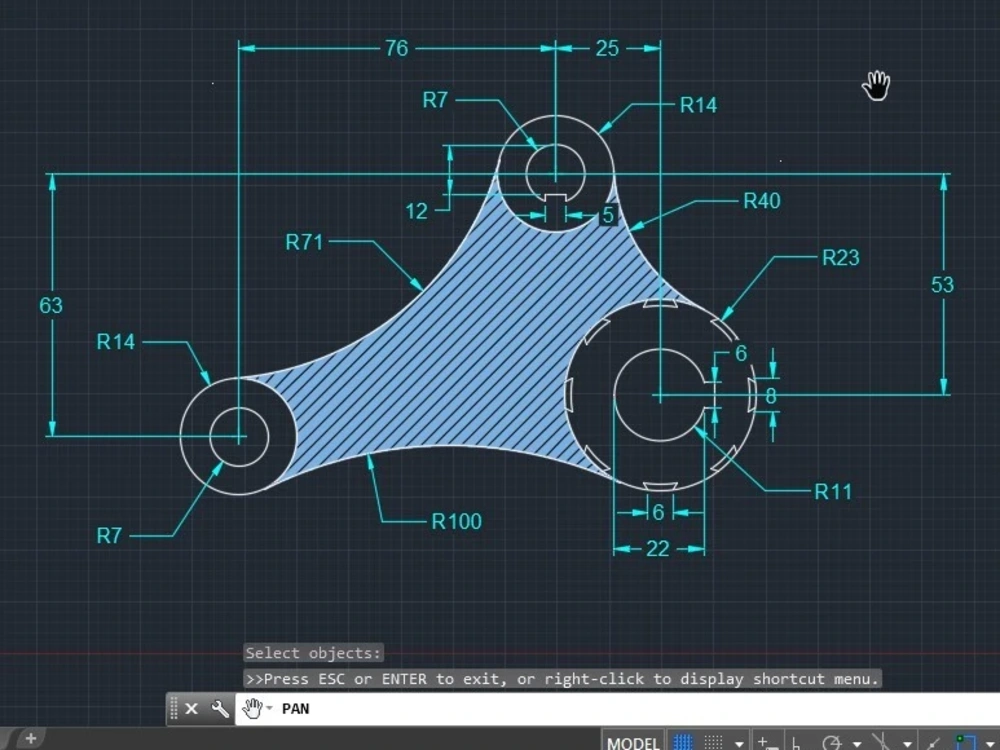Viewport: 1000px width, 750px height.
Task: Click the recent commands hand icon
Action: pos(253,708)
